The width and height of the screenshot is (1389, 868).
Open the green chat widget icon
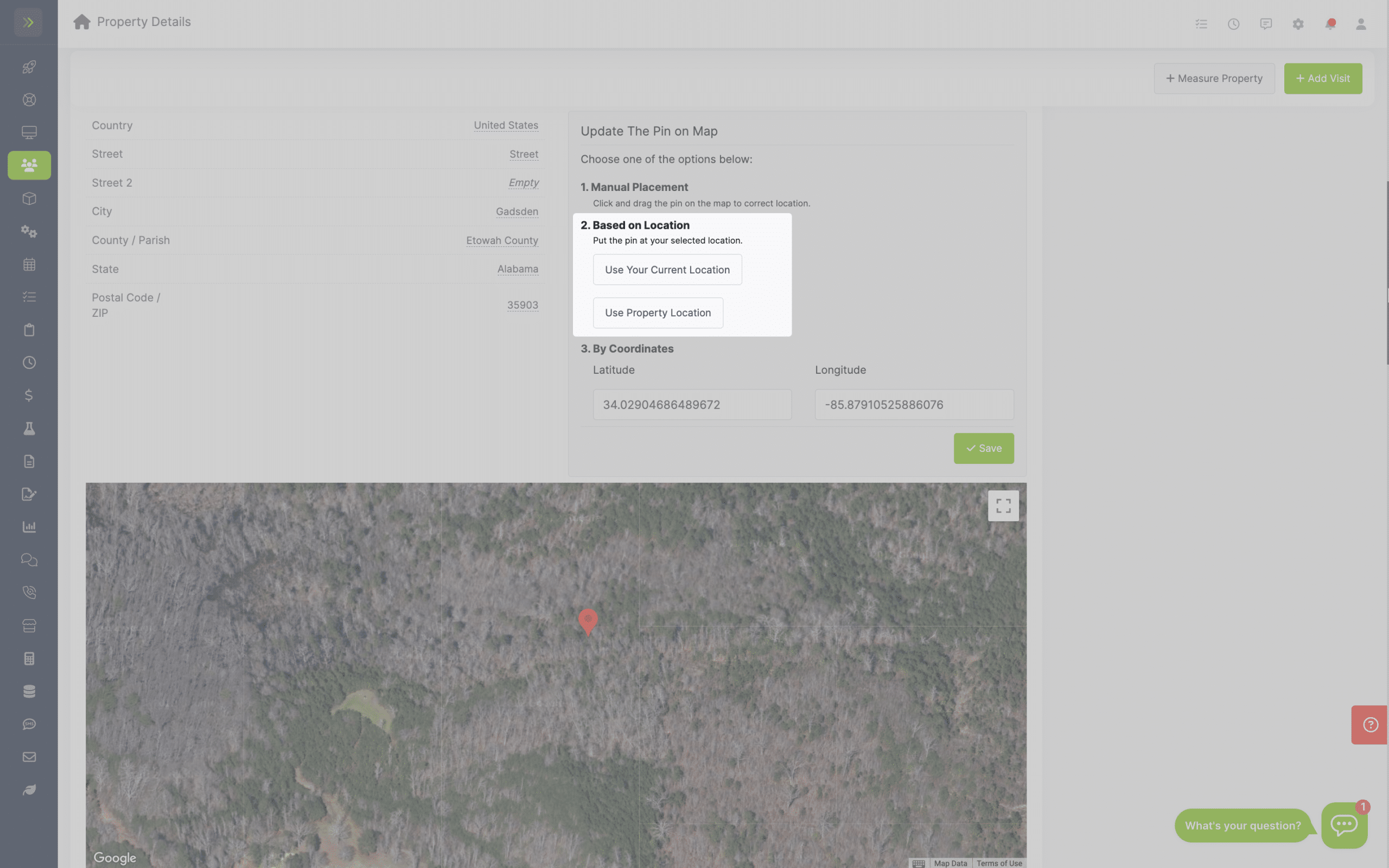[x=1344, y=826]
